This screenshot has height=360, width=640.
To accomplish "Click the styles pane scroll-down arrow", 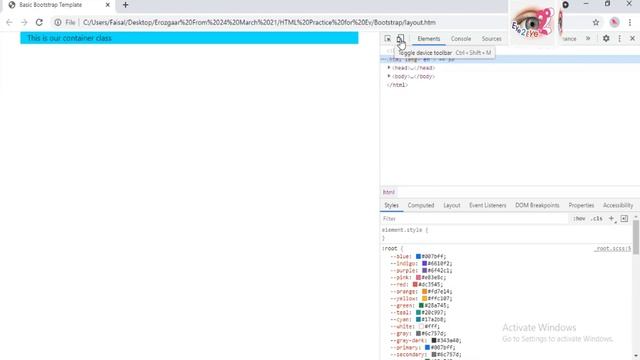I will (636, 356).
